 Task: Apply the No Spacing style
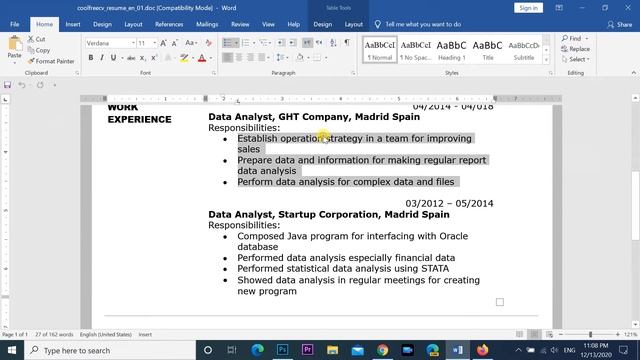[416, 49]
